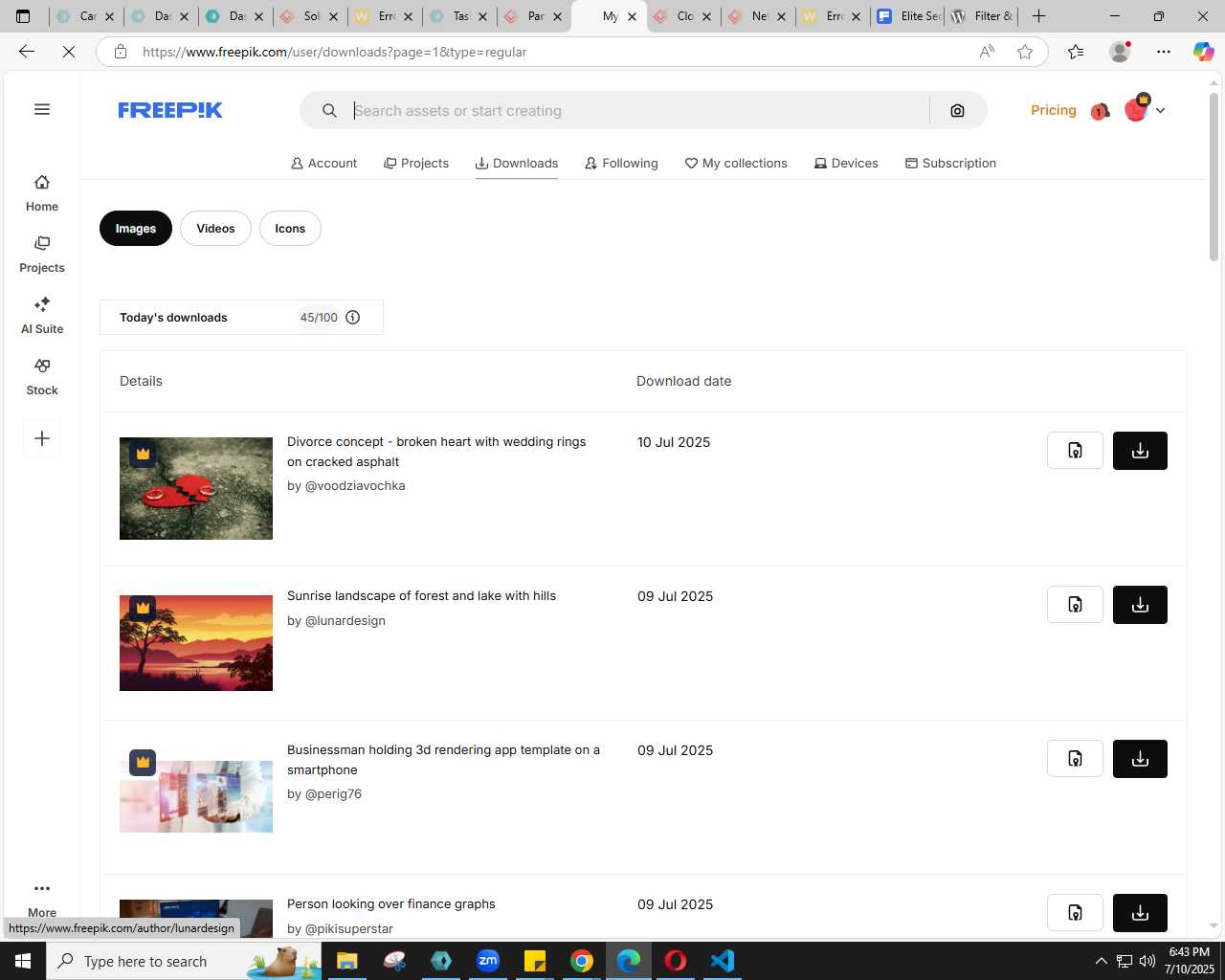The image size is (1225, 980).
Task: Open Zoom from the taskbar
Action: (x=488, y=961)
